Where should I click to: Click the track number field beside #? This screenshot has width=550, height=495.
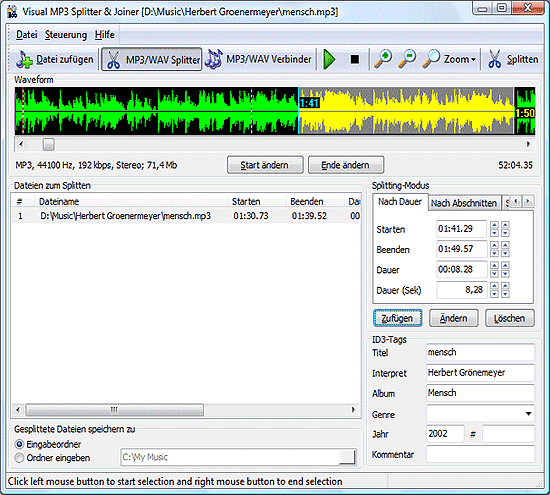point(508,434)
